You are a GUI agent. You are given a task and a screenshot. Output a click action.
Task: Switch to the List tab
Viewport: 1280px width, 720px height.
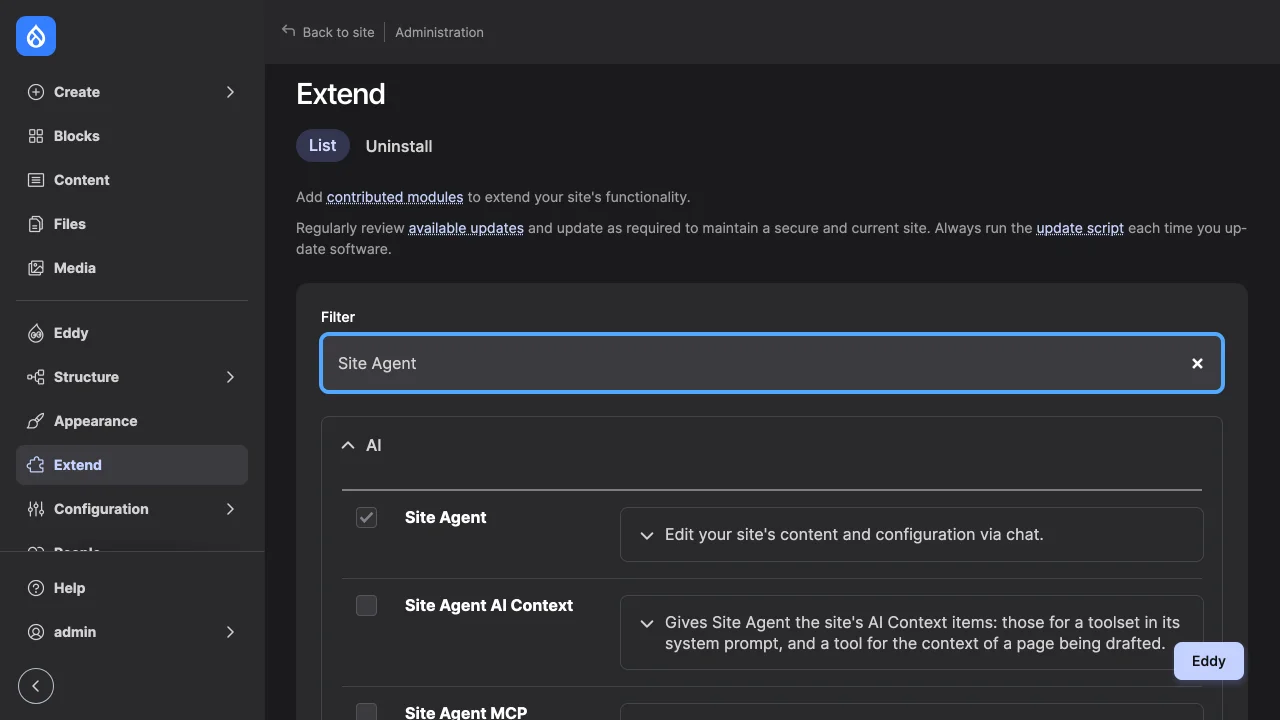pyautogui.click(x=322, y=145)
